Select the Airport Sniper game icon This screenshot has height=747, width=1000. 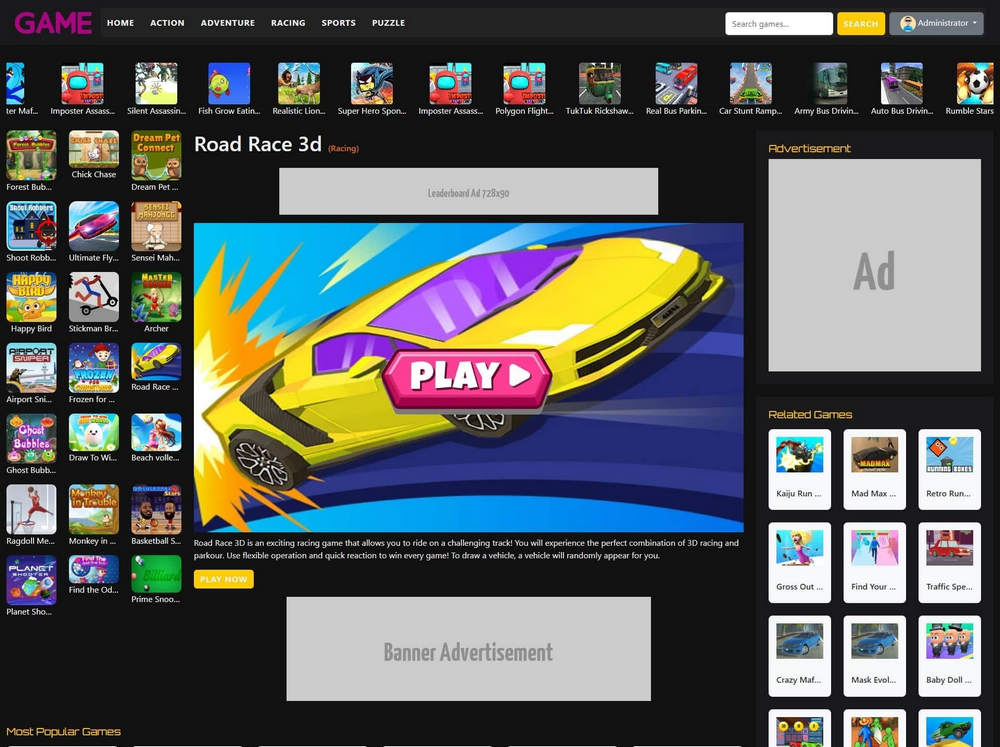[x=31, y=368]
